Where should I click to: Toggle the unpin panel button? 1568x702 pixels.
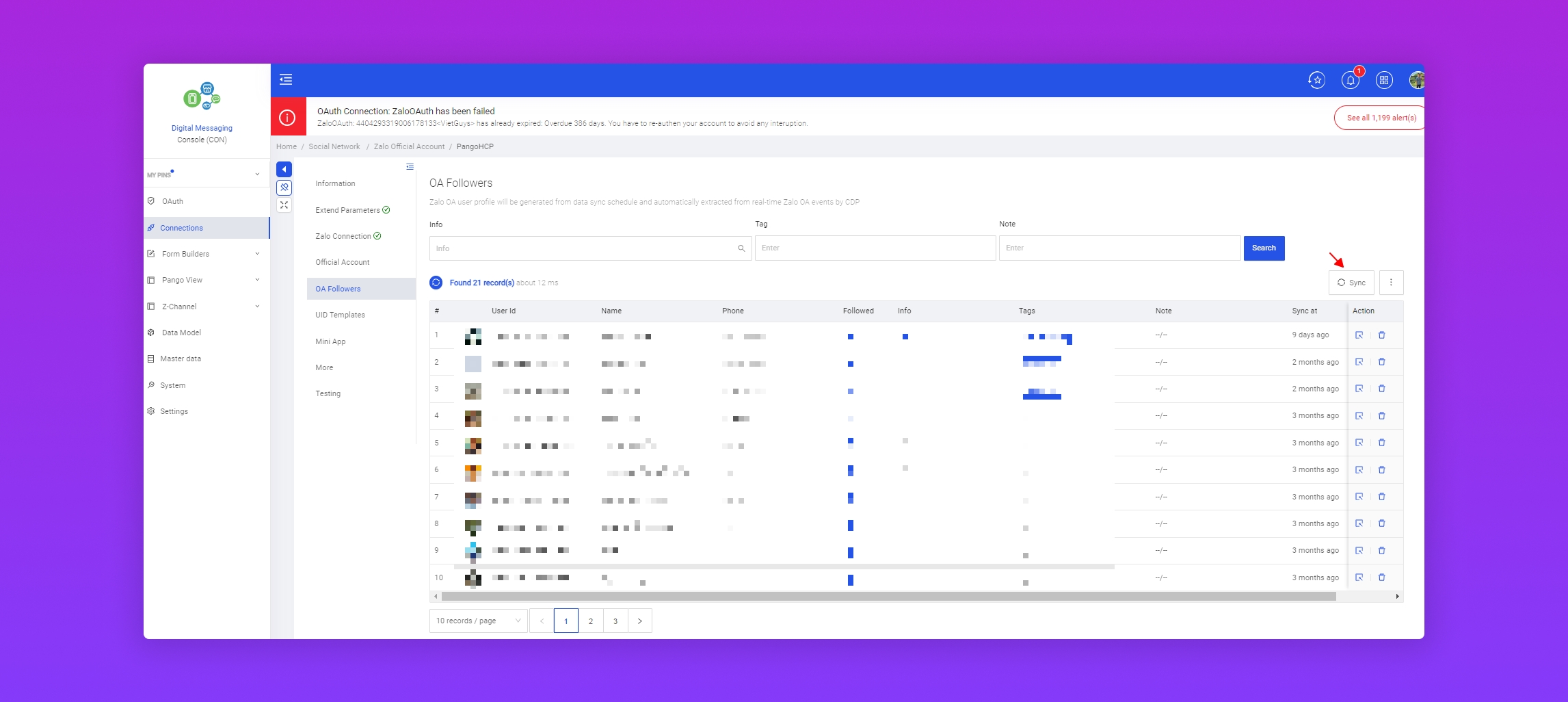pyautogui.click(x=284, y=187)
